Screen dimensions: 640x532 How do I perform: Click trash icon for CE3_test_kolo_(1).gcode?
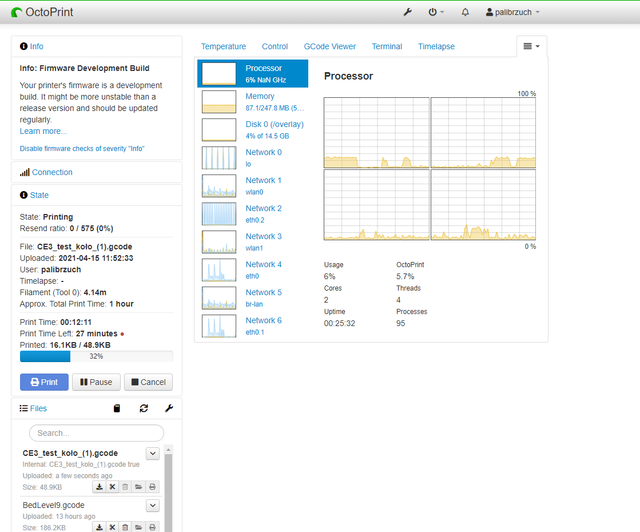125,487
